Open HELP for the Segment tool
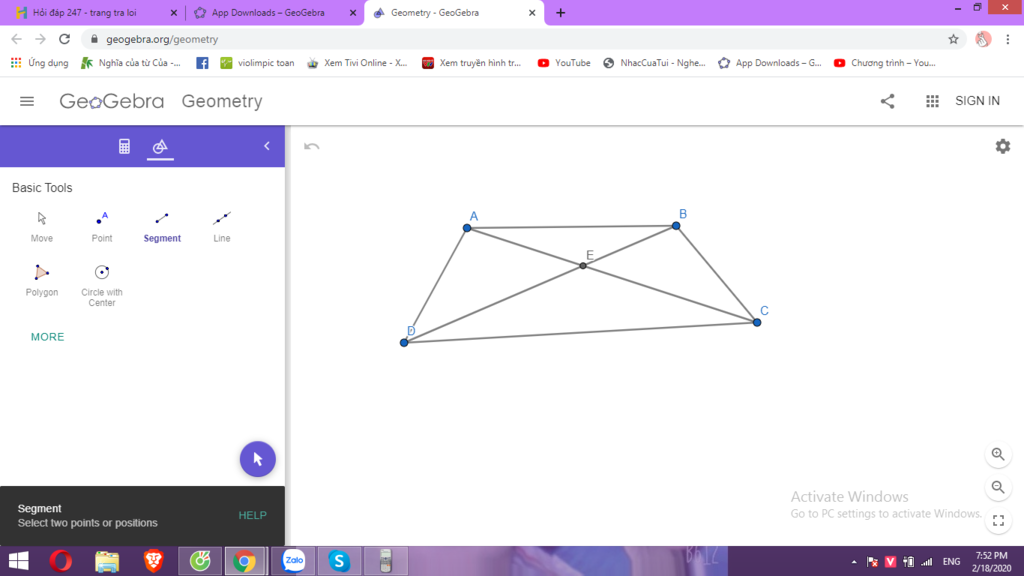 [x=252, y=515]
